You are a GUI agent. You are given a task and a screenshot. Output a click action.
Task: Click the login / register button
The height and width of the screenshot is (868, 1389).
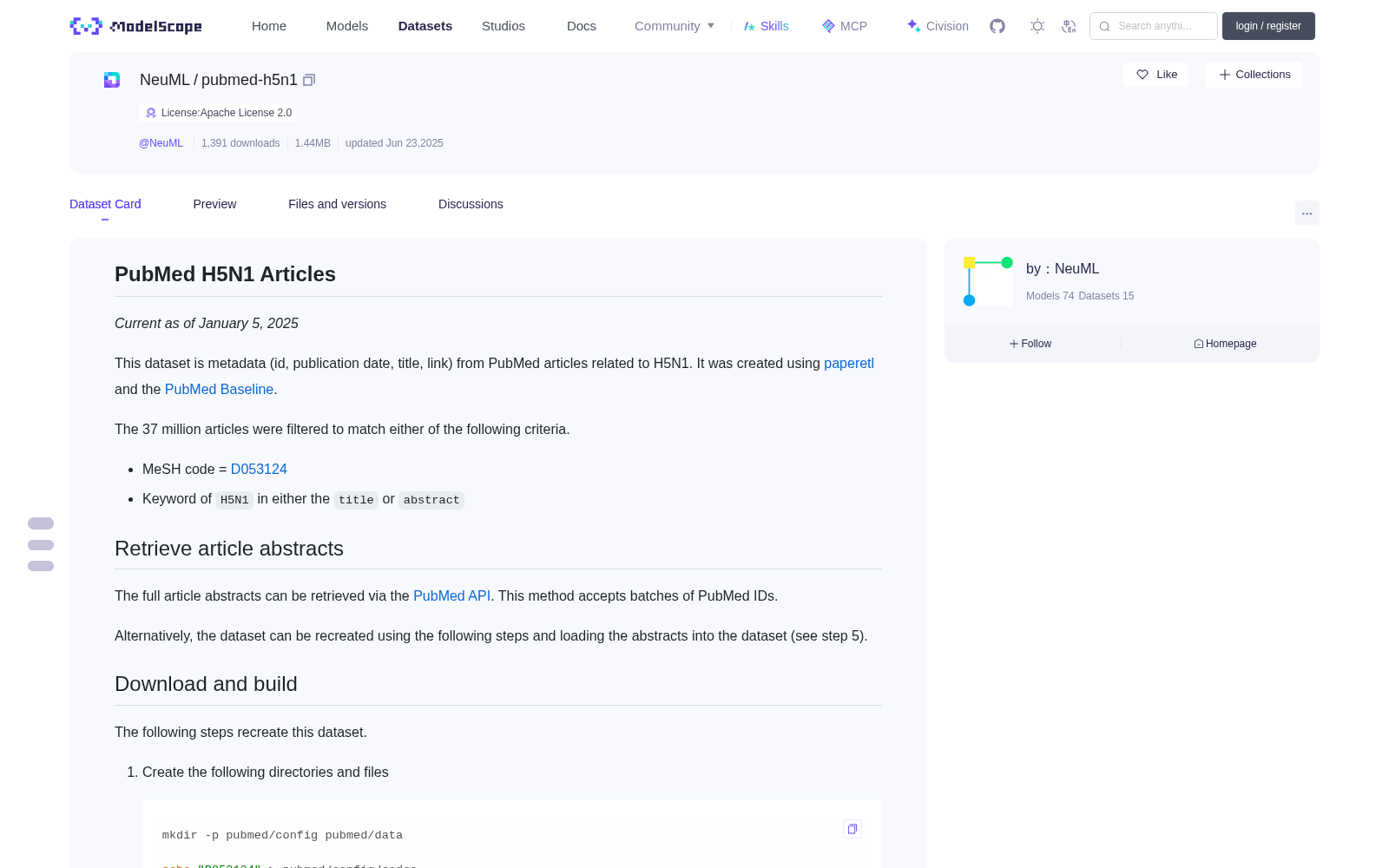tap(1268, 26)
